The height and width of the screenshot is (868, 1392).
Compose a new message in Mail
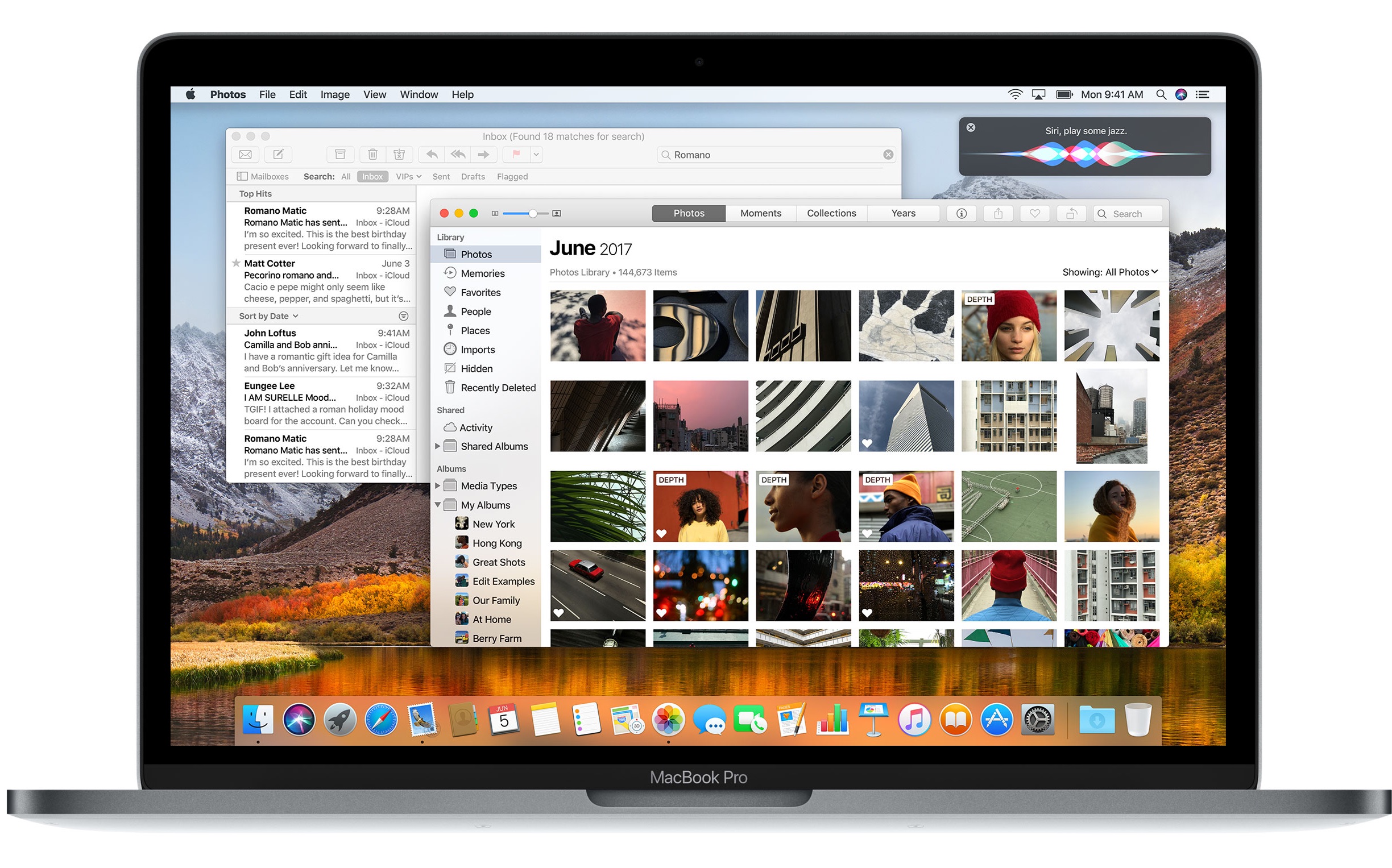click(278, 154)
